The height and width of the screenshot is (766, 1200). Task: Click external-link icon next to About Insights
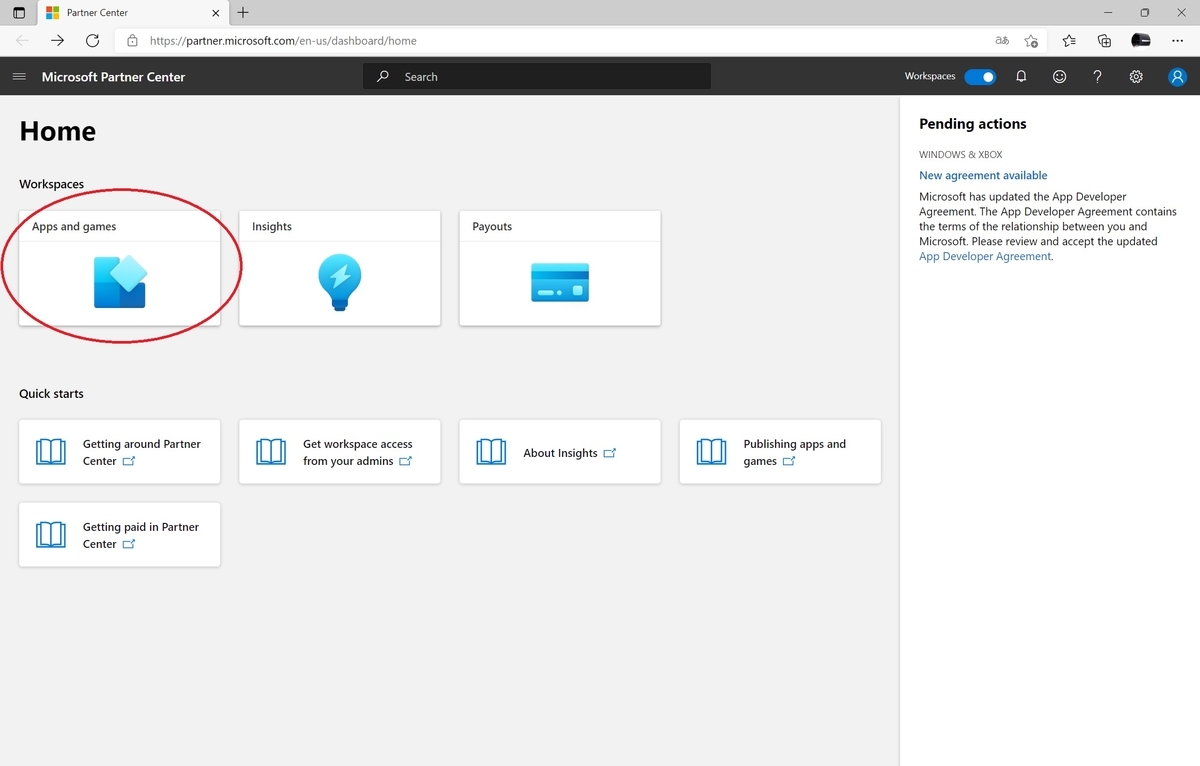pyautogui.click(x=610, y=453)
